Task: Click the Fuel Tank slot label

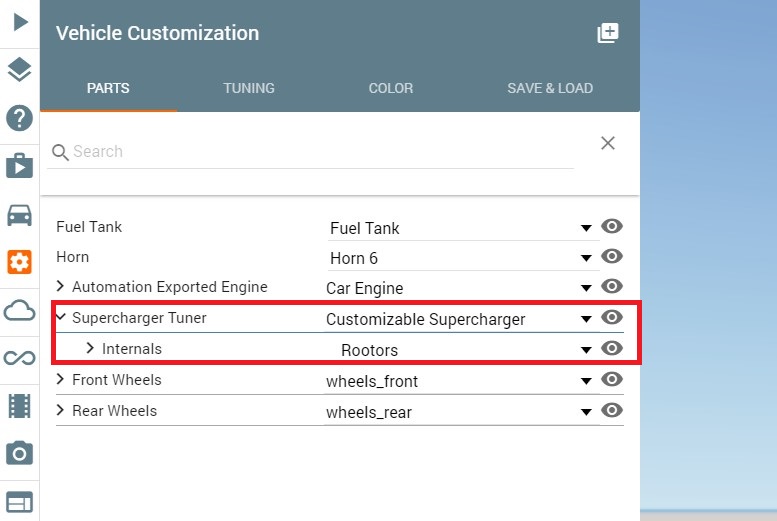Action: pos(89,227)
